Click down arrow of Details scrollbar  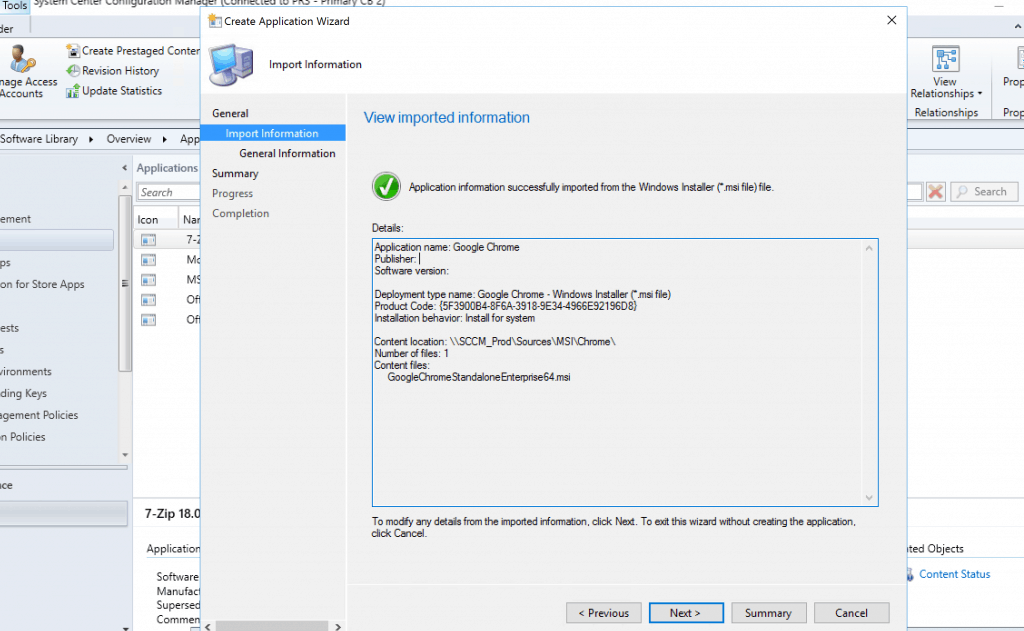(869, 498)
